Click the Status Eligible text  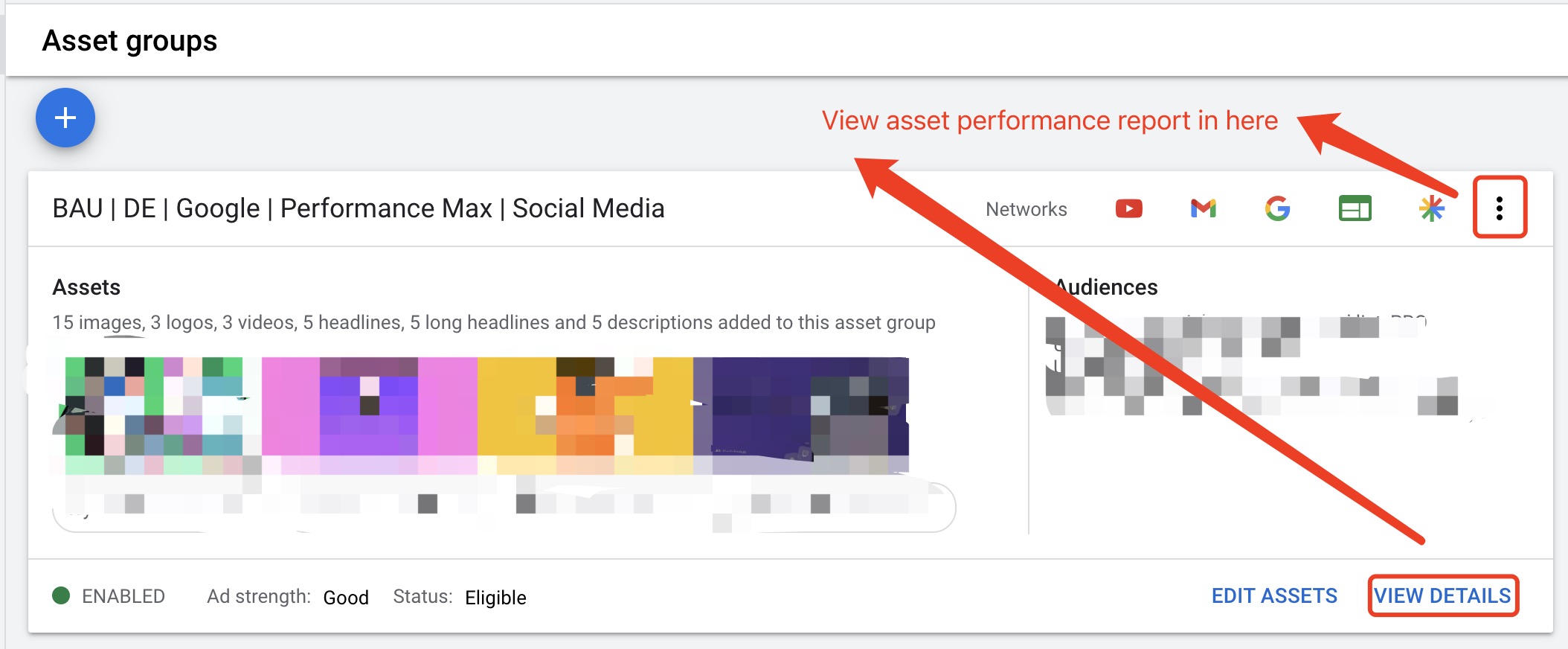point(495,597)
